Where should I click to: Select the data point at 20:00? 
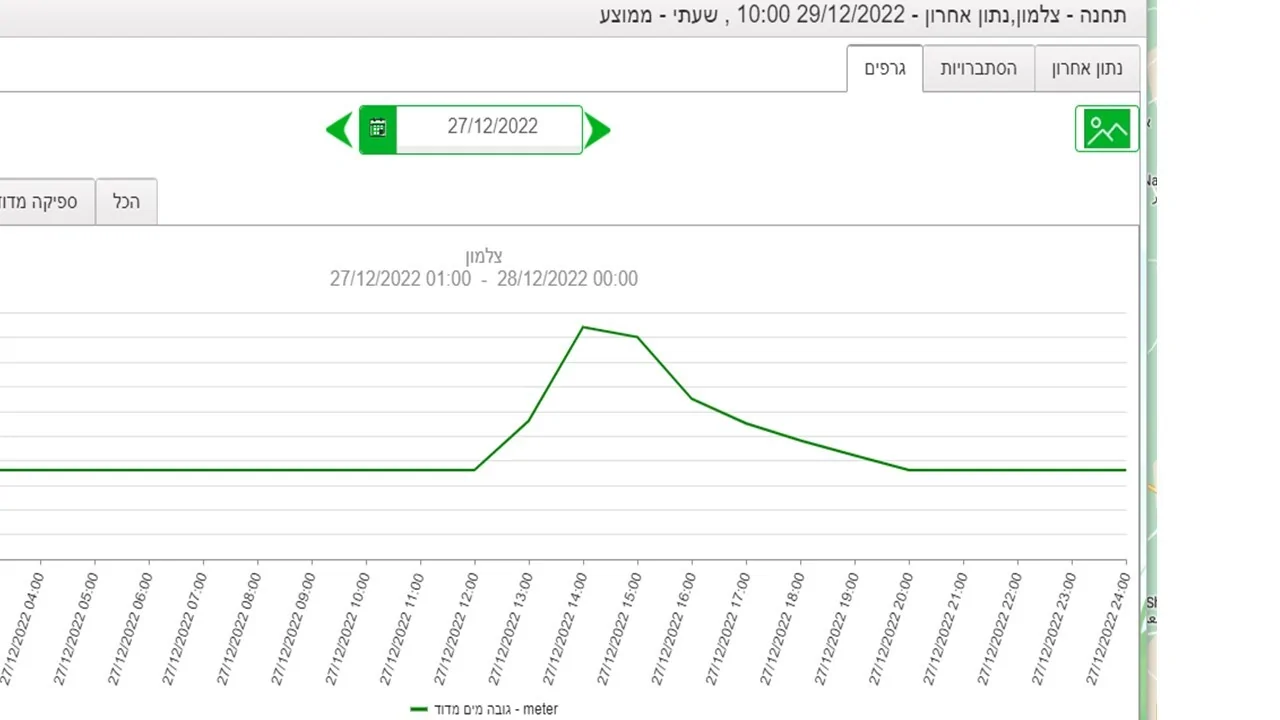pos(909,469)
